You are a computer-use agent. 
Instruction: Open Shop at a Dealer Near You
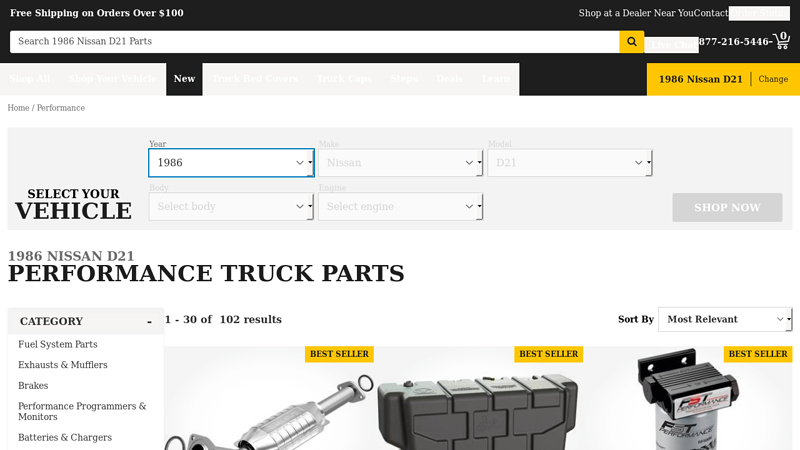tap(636, 13)
